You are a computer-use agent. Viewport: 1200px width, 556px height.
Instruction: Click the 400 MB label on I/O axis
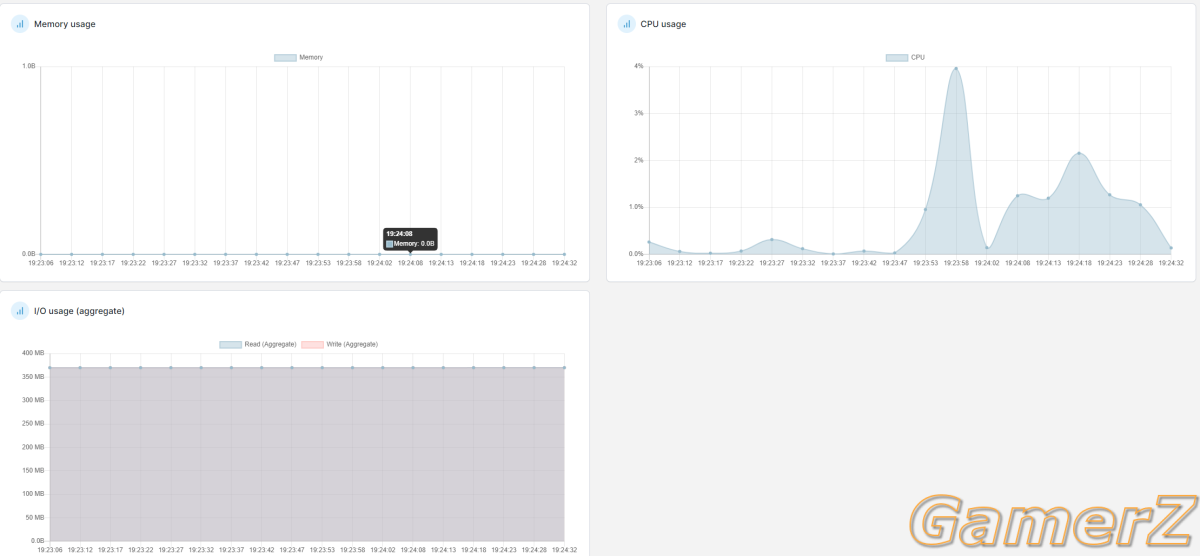[x=33, y=353]
